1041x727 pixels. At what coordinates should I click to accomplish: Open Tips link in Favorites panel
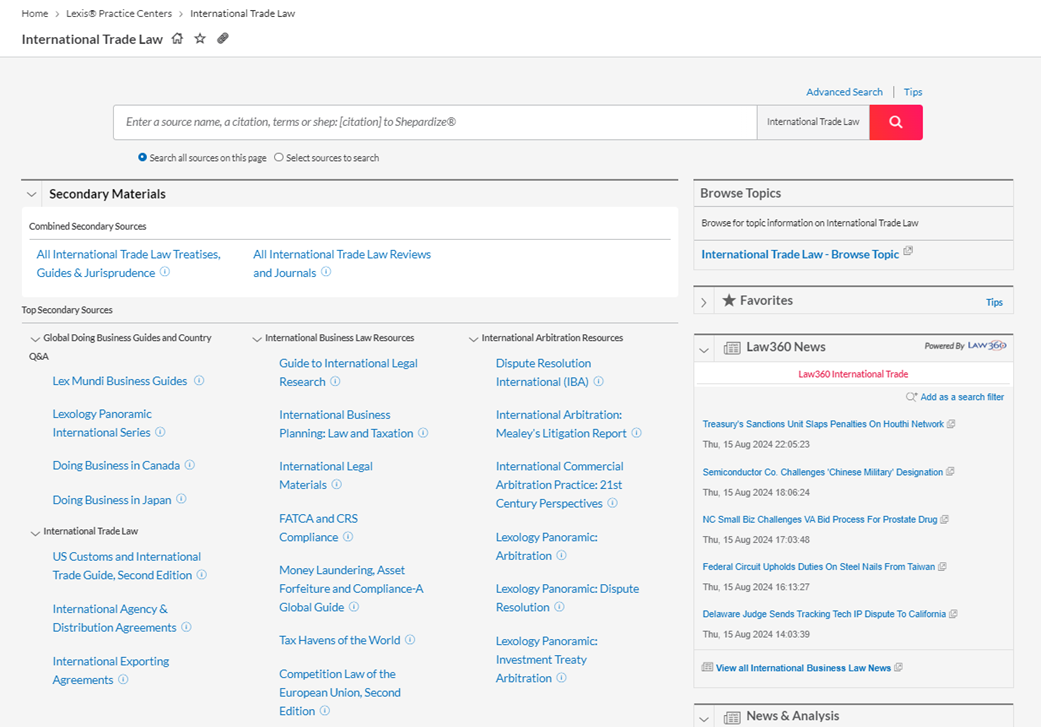click(995, 302)
